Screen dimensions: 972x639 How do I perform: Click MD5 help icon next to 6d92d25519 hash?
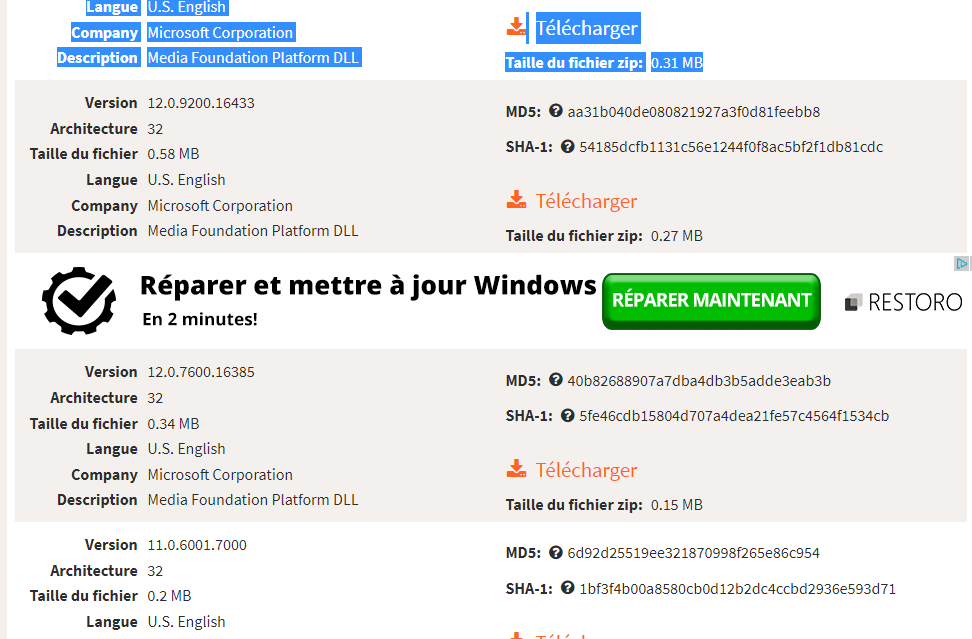click(555, 552)
